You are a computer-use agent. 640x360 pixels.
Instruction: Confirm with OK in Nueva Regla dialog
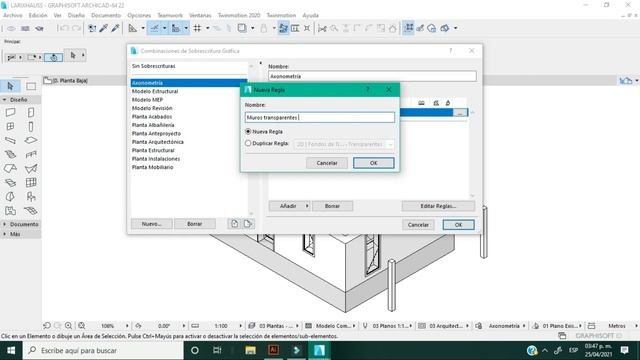(x=373, y=163)
